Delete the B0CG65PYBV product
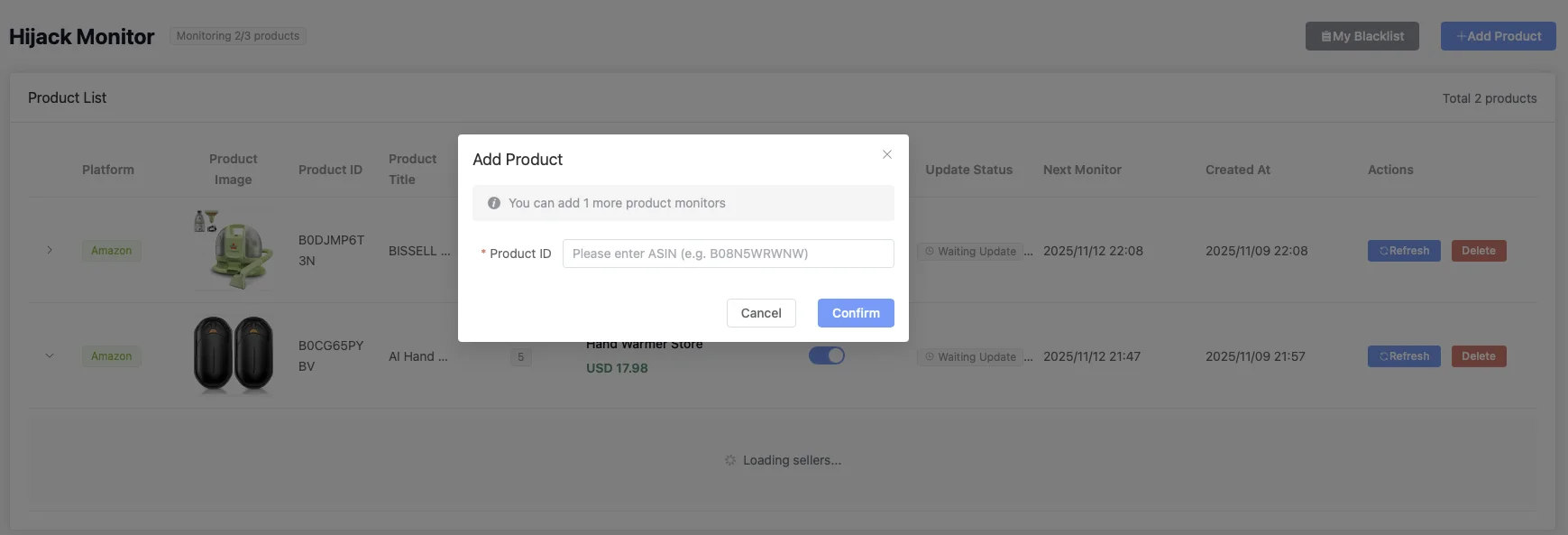The height and width of the screenshot is (535, 1568). pyautogui.click(x=1478, y=356)
